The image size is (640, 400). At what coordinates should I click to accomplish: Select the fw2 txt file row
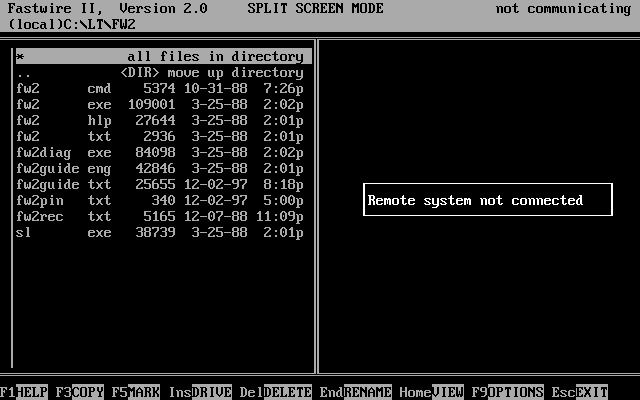[160, 136]
